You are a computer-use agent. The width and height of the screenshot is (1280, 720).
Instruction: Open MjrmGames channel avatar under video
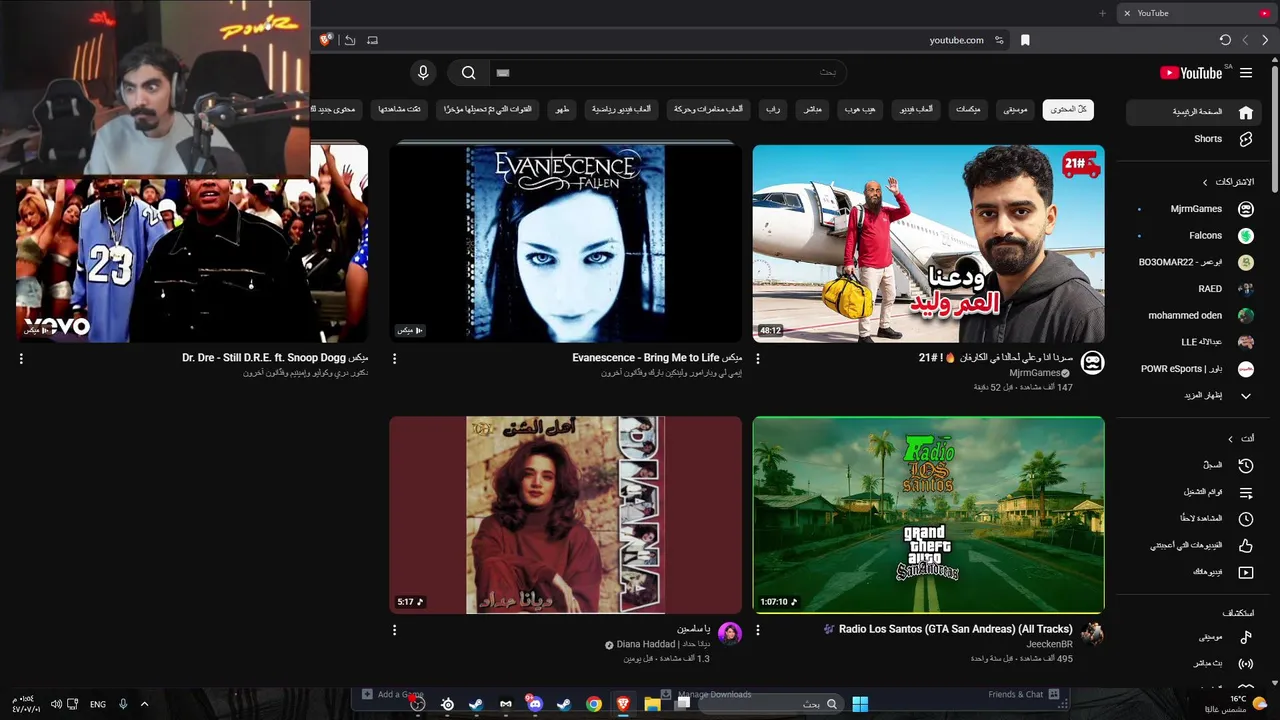click(1093, 363)
